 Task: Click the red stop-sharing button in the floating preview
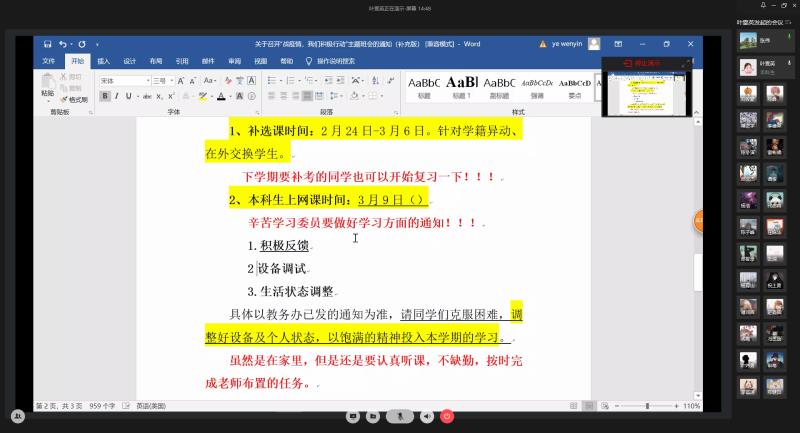[642, 63]
